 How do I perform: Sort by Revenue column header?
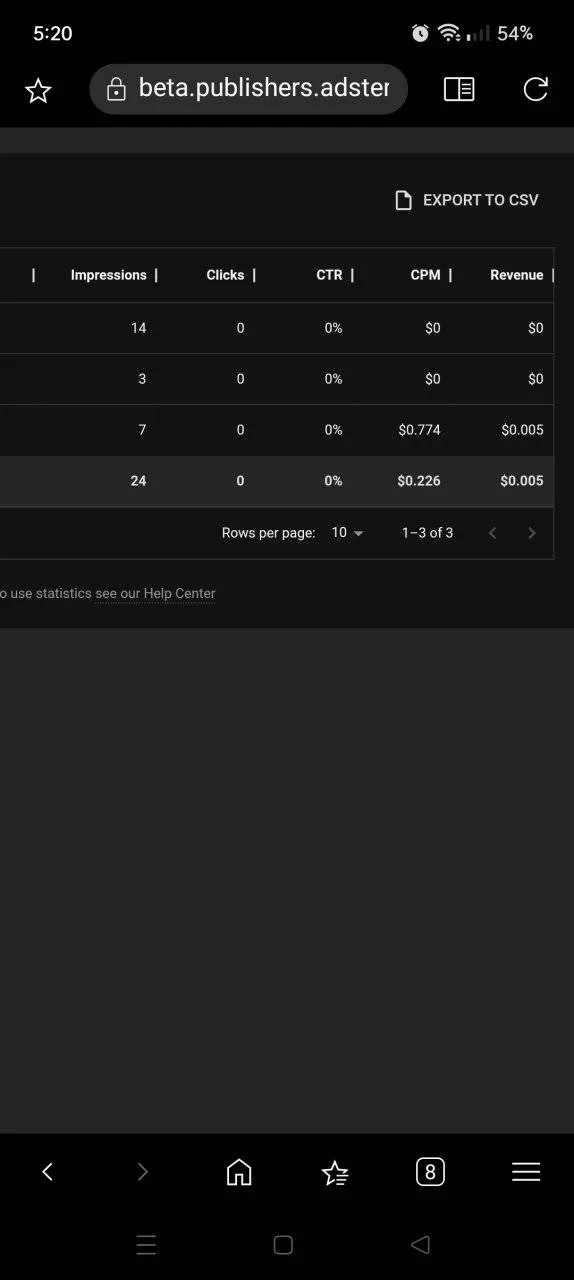coord(517,275)
